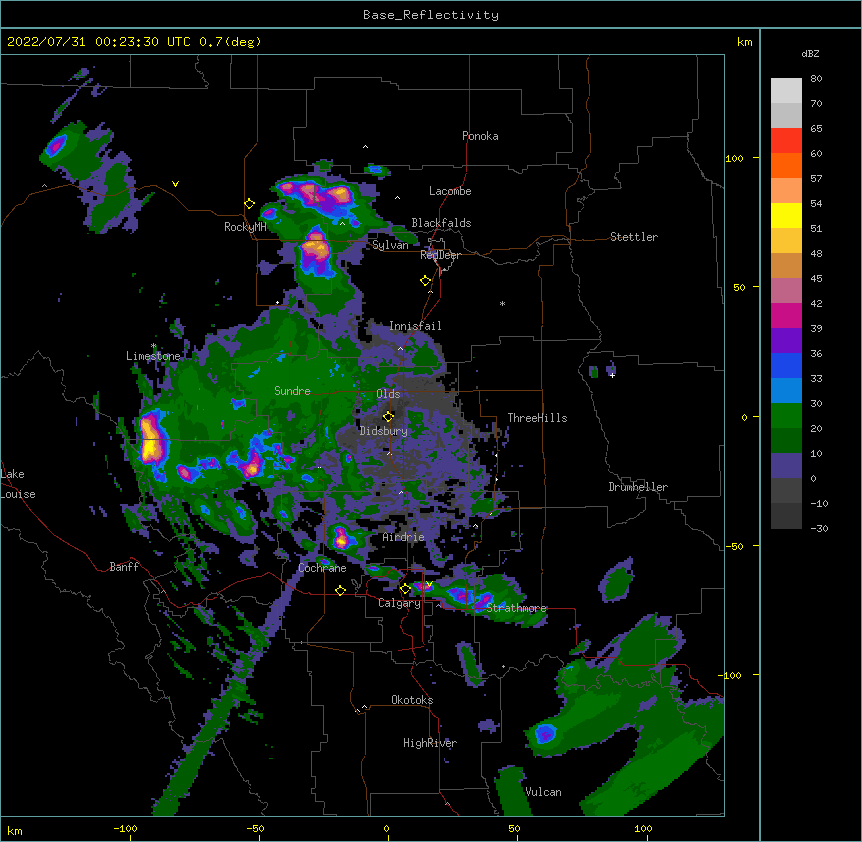Click the Sylvan label
This screenshot has width=862, height=842.
pos(390,245)
